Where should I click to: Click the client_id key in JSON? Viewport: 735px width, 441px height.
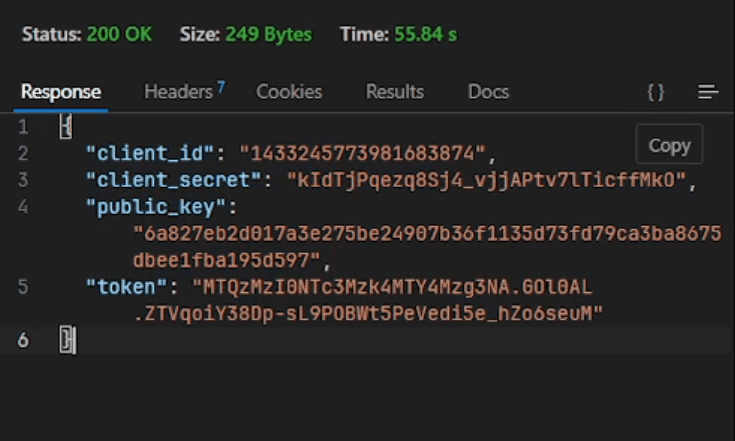click(152, 154)
